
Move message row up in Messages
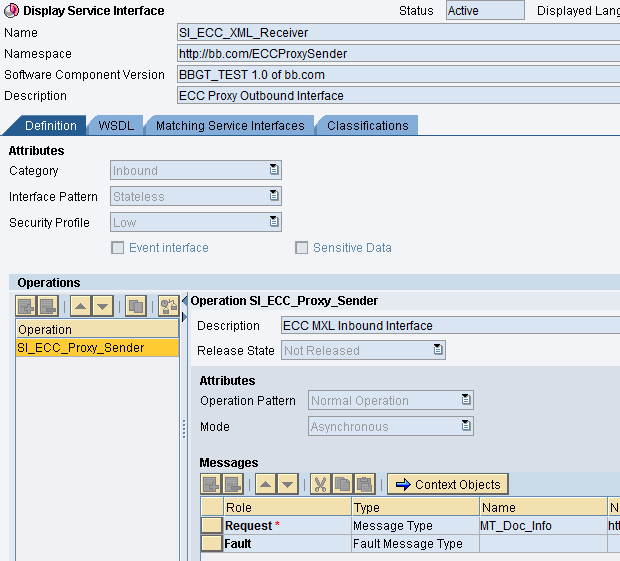click(x=266, y=484)
